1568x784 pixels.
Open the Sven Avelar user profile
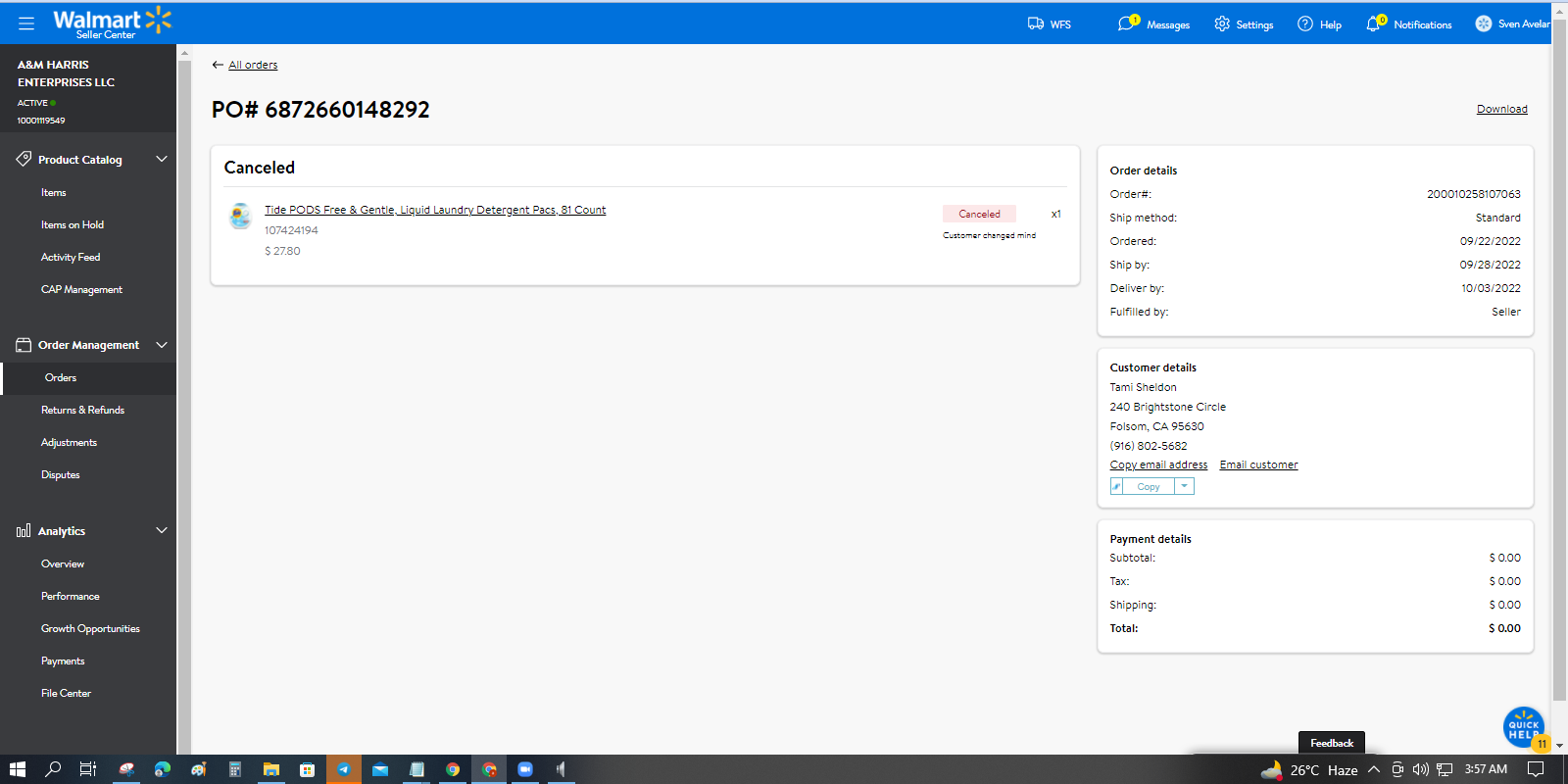(x=1512, y=24)
